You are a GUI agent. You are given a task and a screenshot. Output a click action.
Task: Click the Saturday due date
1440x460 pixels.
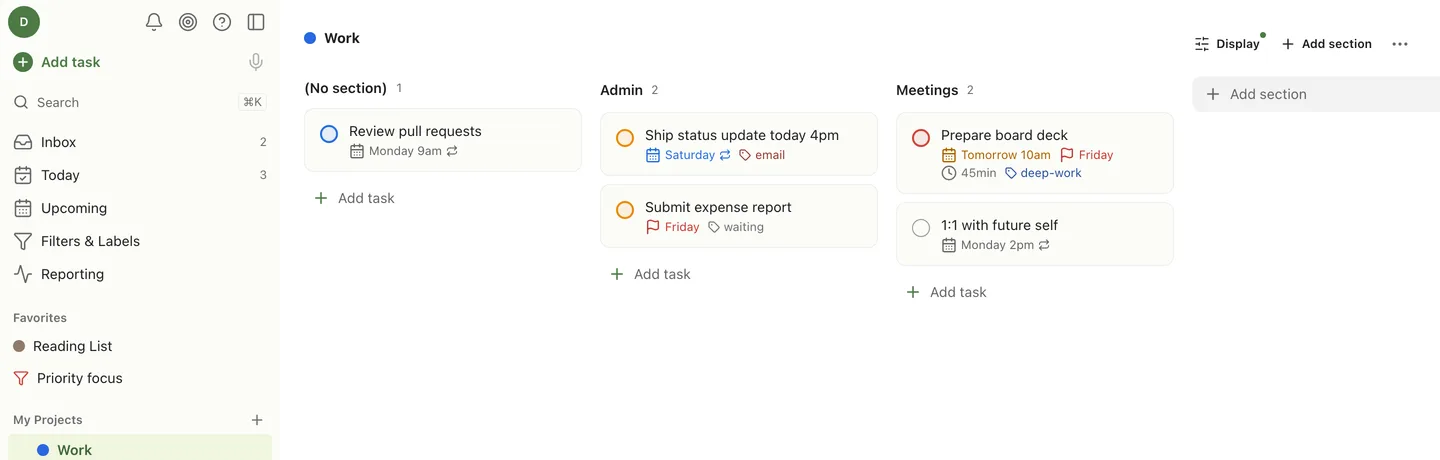click(689, 155)
